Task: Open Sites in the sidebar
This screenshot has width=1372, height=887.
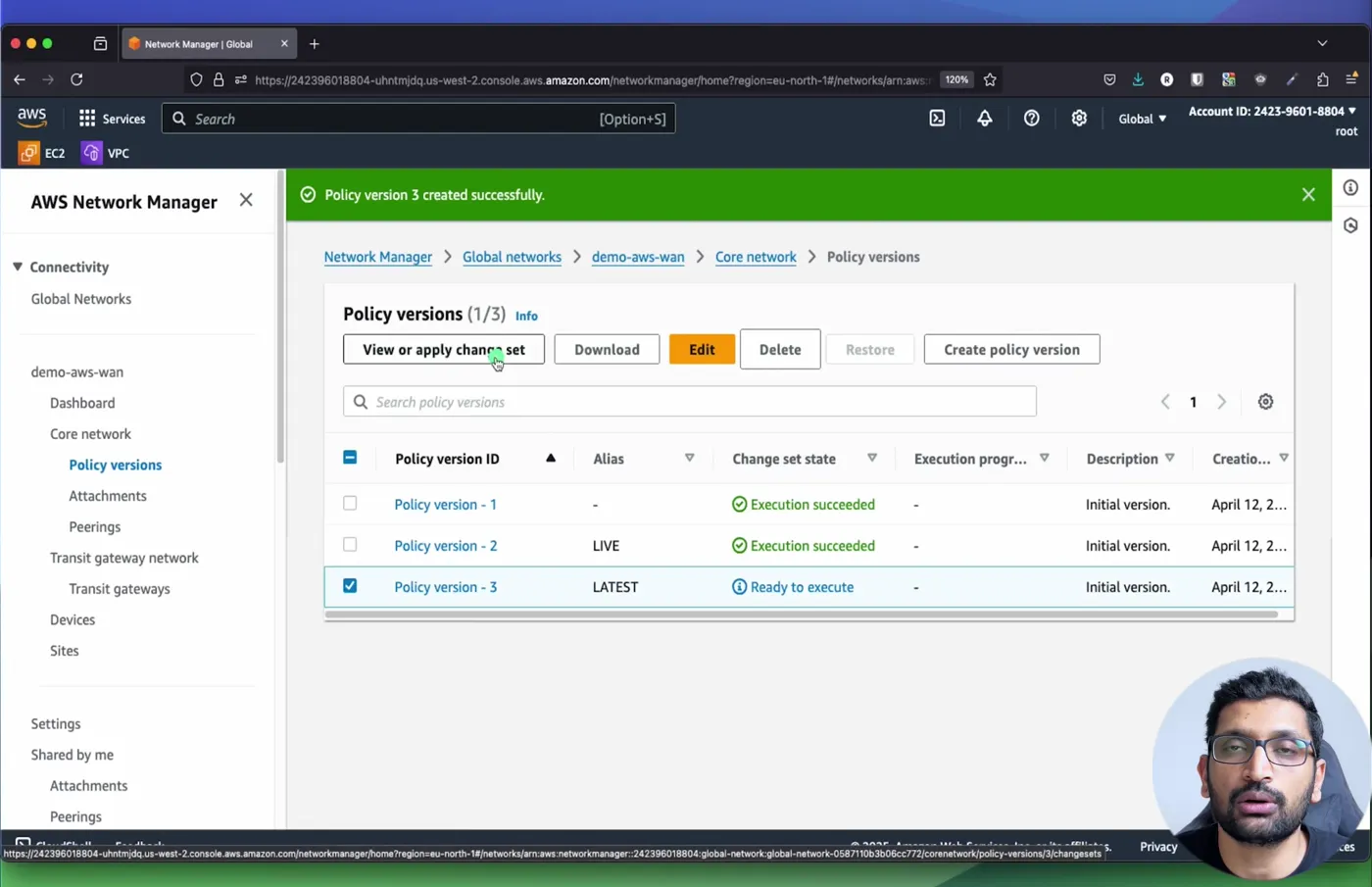Action: coord(65,651)
